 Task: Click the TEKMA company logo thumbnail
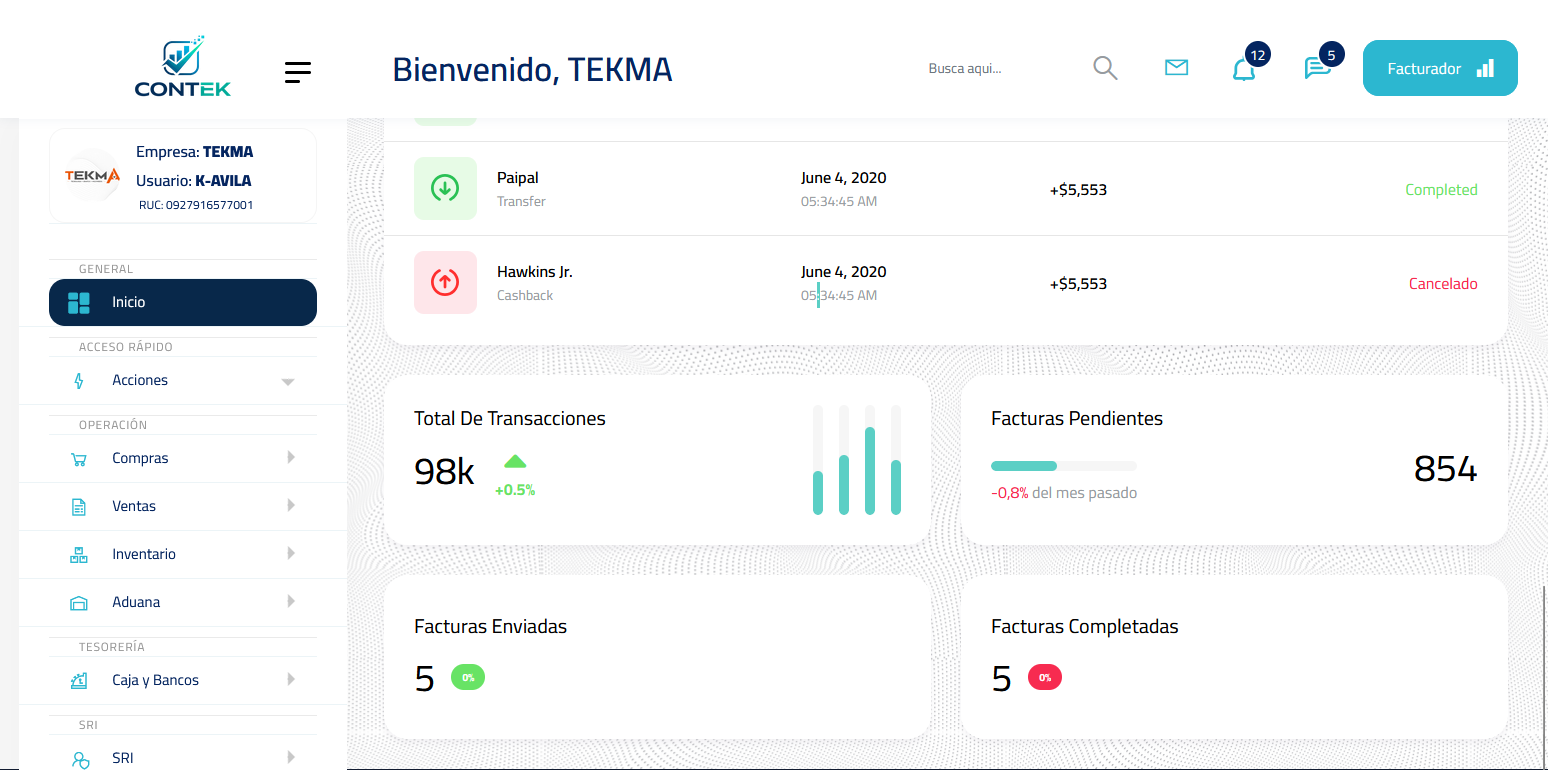coord(92,176)
